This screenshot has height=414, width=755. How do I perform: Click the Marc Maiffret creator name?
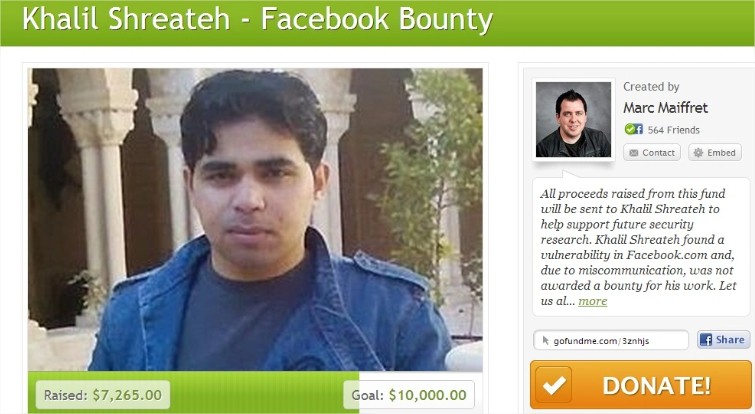pos(665,108)
